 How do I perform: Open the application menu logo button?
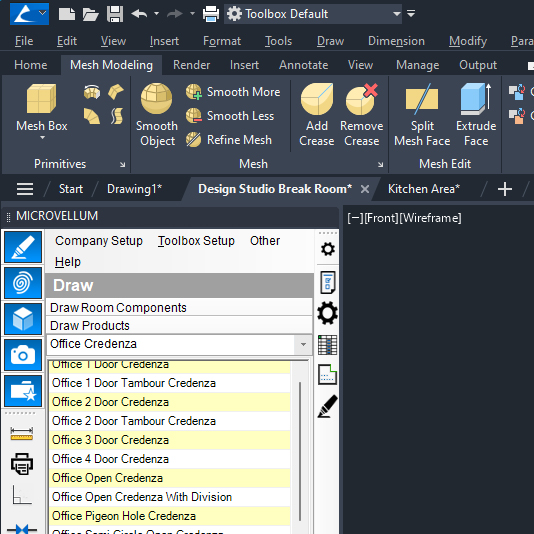coord(29,14)
